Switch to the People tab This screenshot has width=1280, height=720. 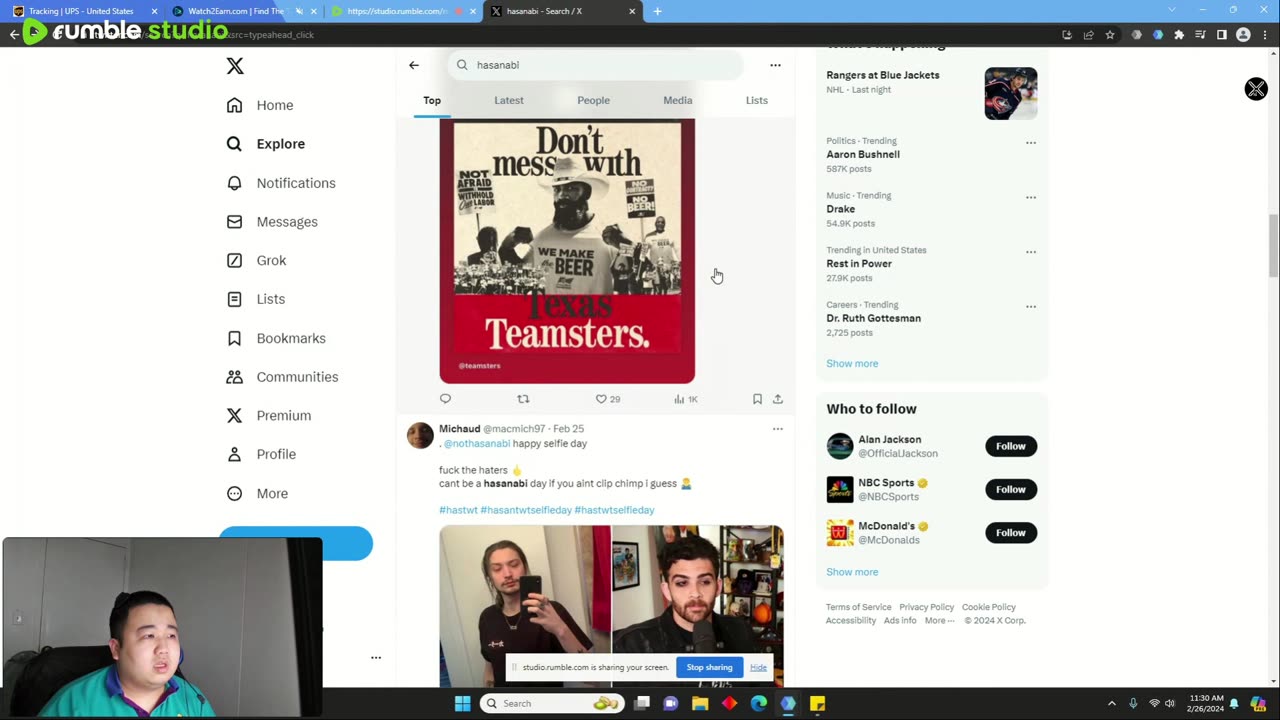click(593, 100)
